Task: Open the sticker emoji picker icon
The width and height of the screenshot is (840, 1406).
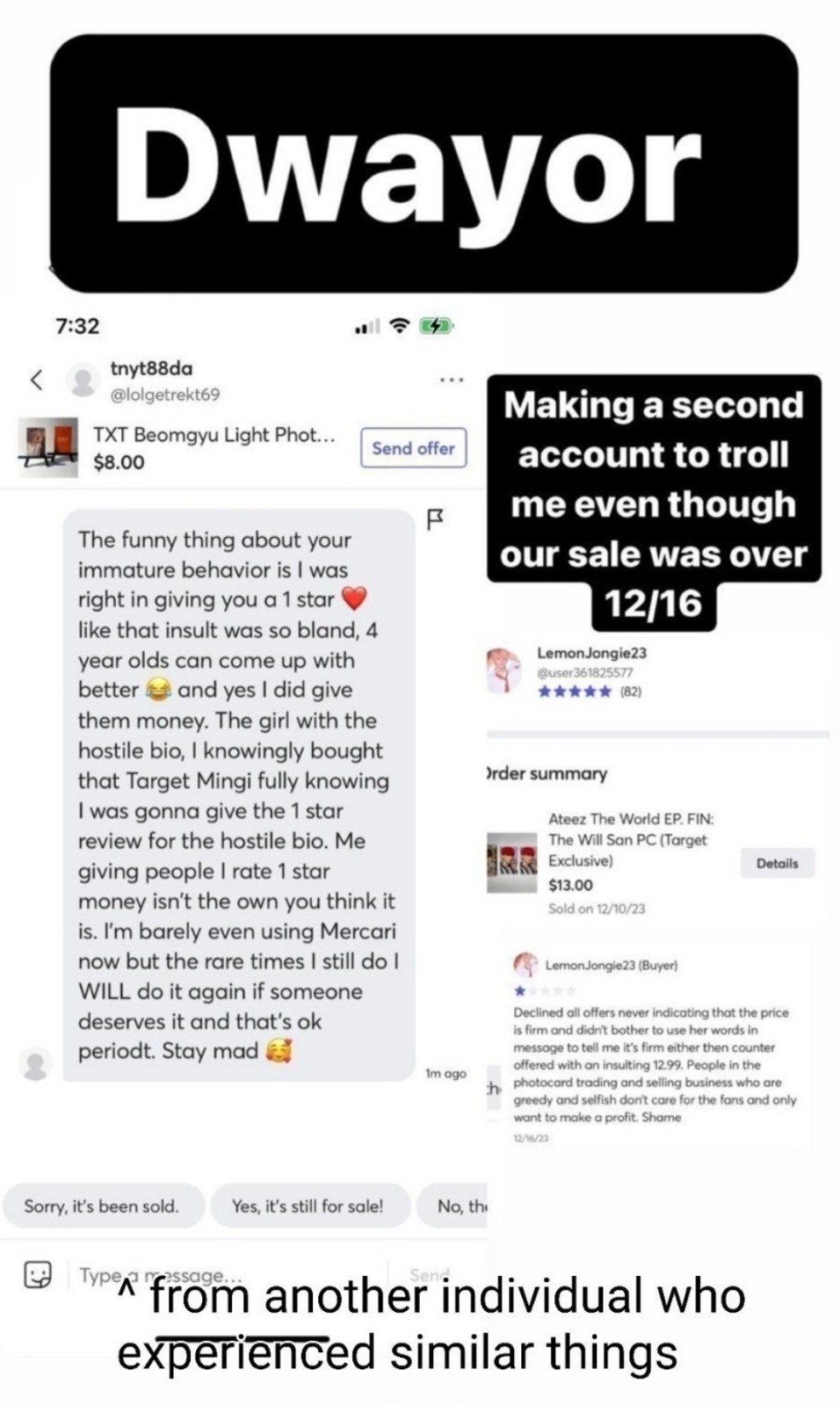Action: click(38, 1274)
